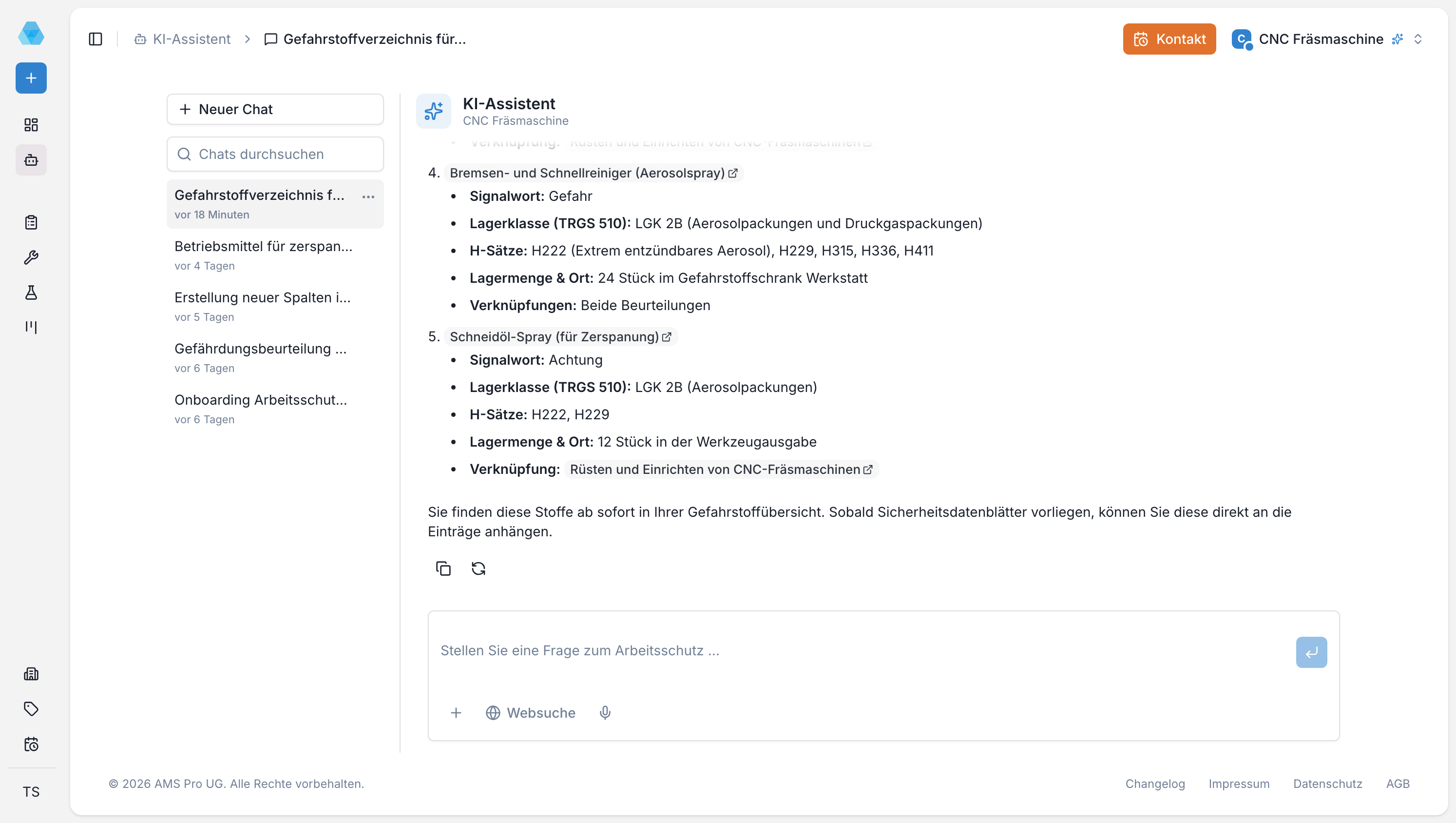Open the sidebar icon with vertical bars
The height and width of the screenshot is (823, 1456).
pyautogui.click(x=31, y=328)
